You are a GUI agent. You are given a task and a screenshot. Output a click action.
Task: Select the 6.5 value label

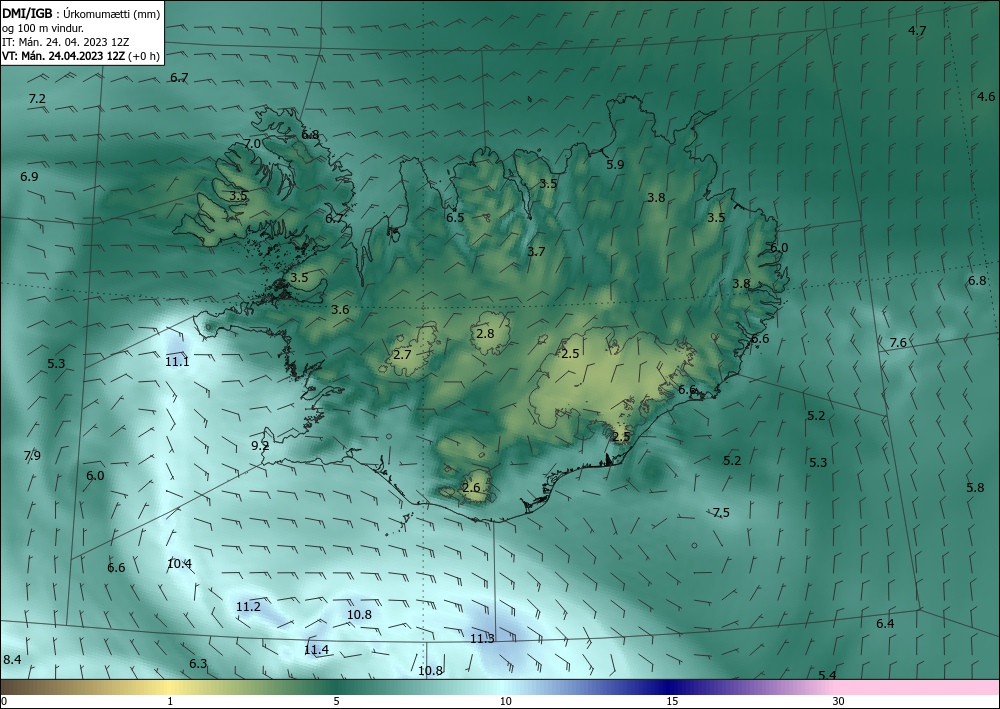pyautogui.click(x=455, y=217)
